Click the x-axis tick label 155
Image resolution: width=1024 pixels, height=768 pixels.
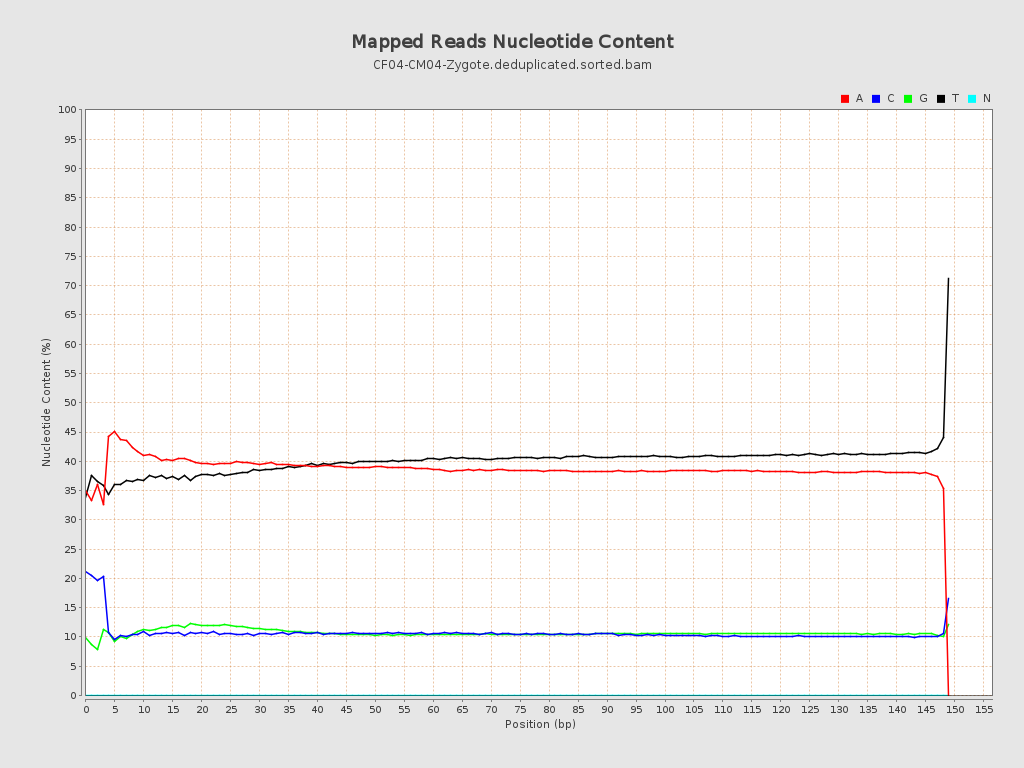[984, 709]
